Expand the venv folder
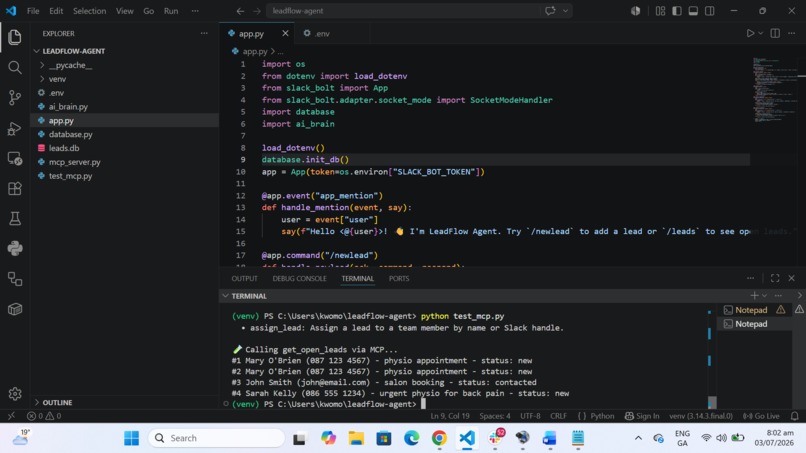 [x=42, y=79]
